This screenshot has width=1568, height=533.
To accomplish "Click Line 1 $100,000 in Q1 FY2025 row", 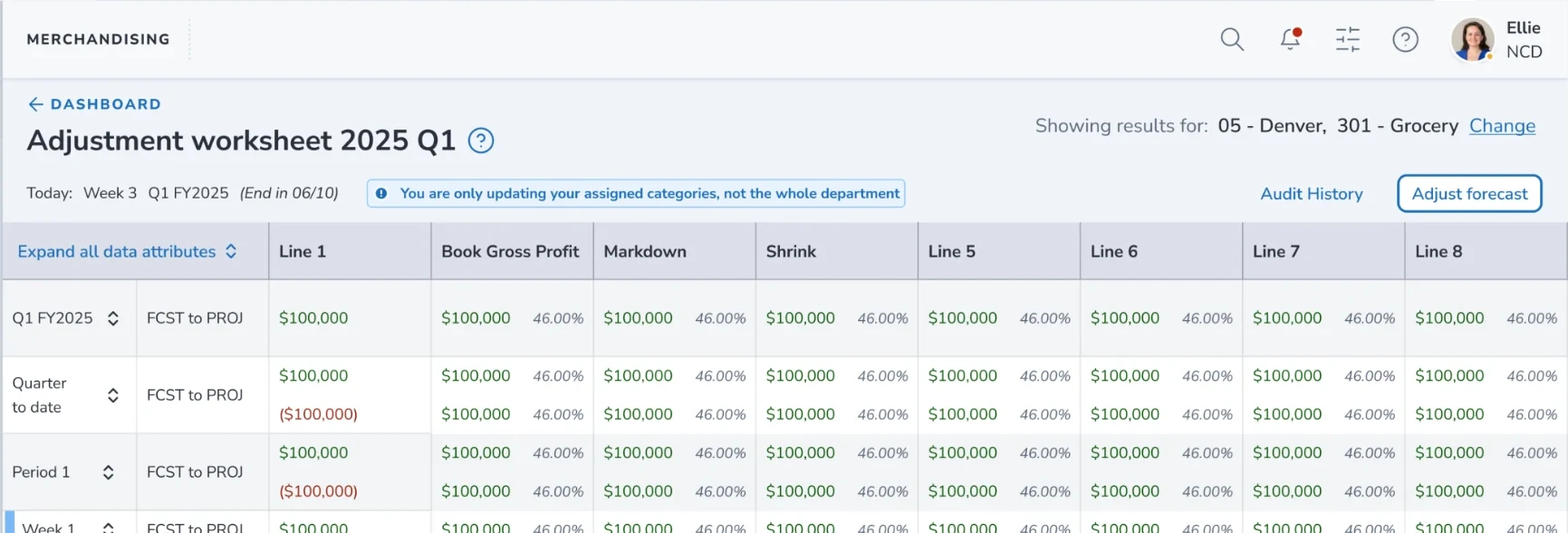I will [x=313, y=318].
